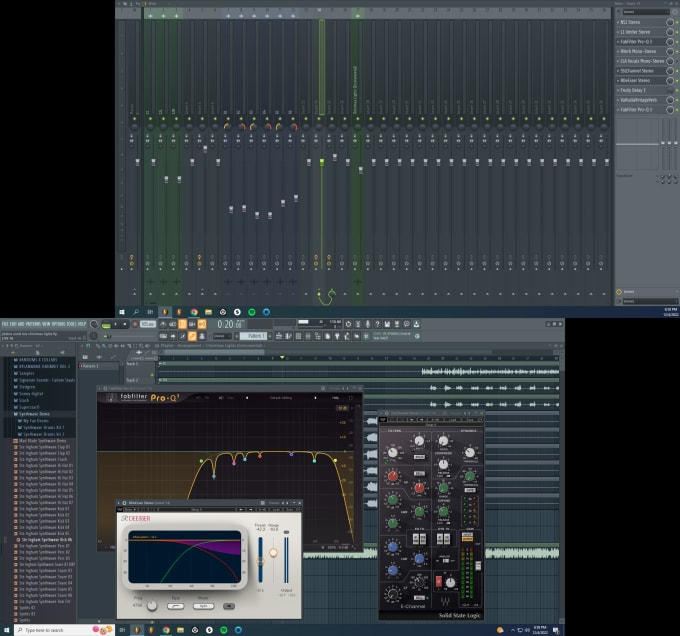This screenshot has height=636, width=680.
Task: Click the plugin picker plug icon
Action: (x=337, y=336)
